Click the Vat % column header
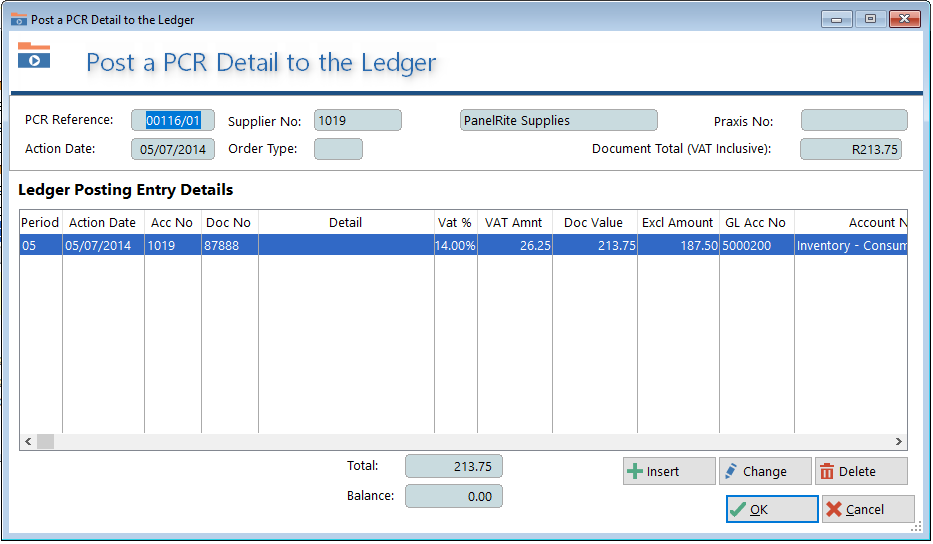The width and height of the screenshot is (933, 544). coord(455,223)
